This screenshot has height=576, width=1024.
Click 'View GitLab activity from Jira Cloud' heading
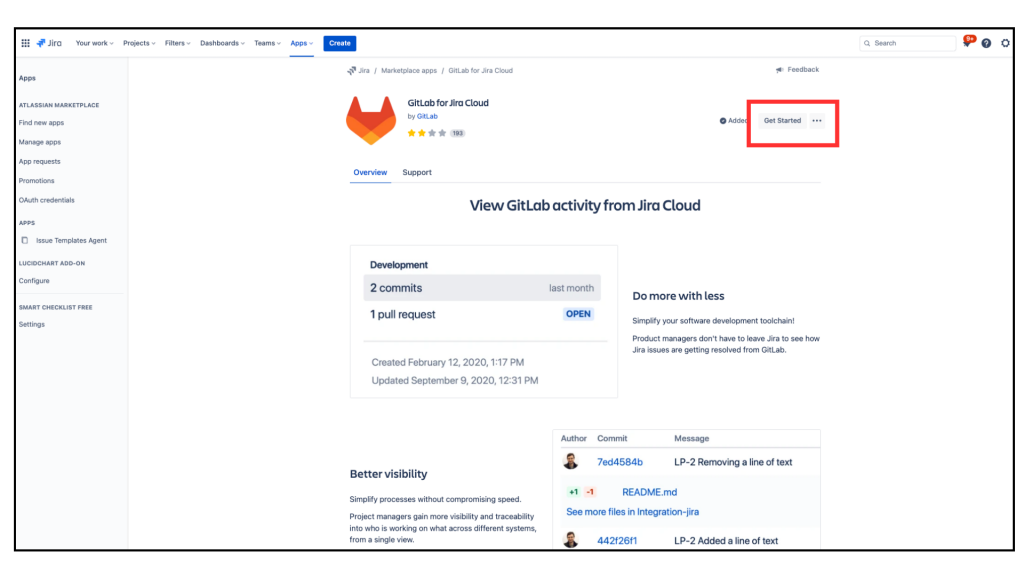[x=585, y=205]
